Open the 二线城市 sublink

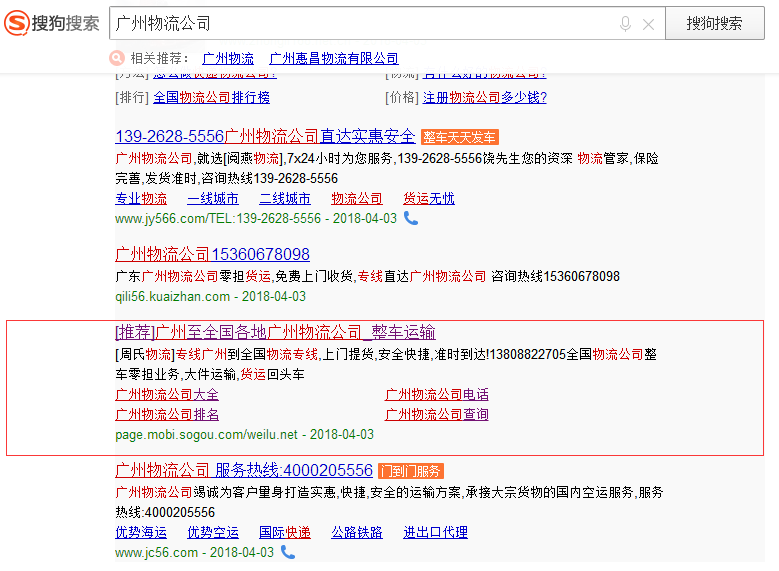click(285, 199)
